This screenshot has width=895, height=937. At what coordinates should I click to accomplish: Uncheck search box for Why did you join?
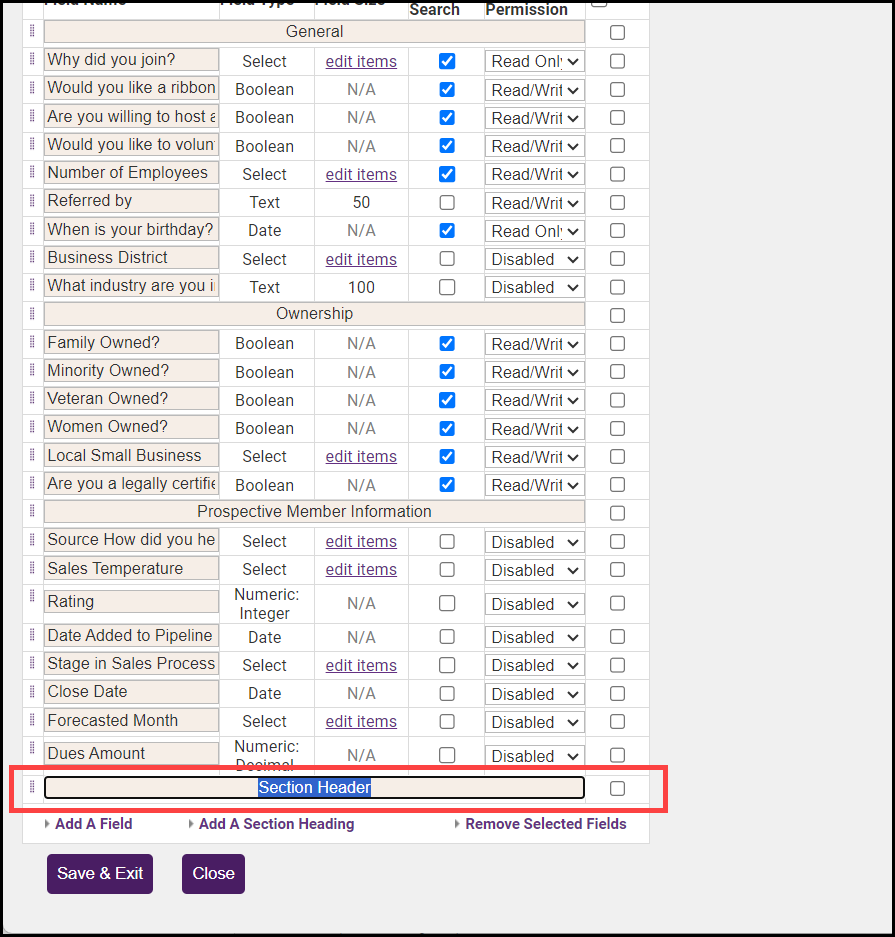[447, 61]
